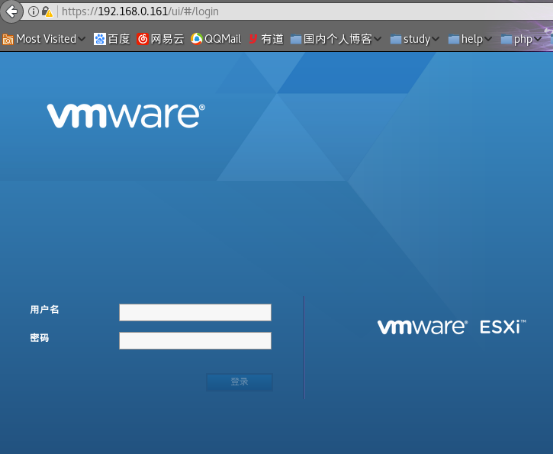The image size is (554, 454).
Task: Open the QQMail bookmark icon
Action: tap(196, 39)
